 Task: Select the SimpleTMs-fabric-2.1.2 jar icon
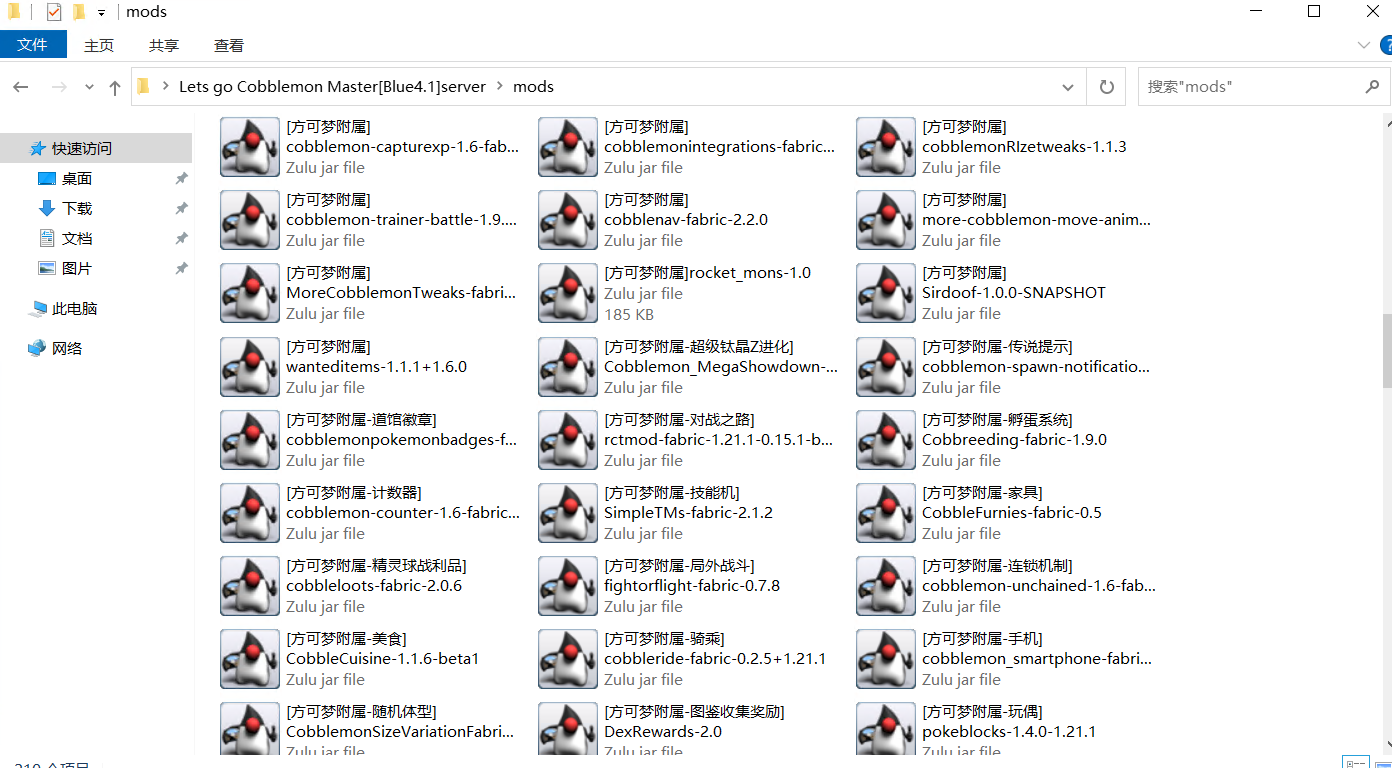coord(568,513)
